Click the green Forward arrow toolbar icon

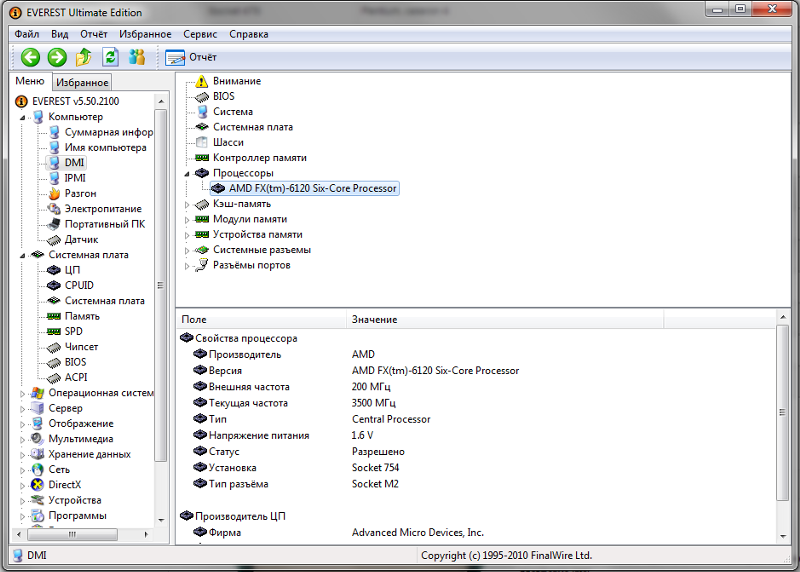pos(57,57)
